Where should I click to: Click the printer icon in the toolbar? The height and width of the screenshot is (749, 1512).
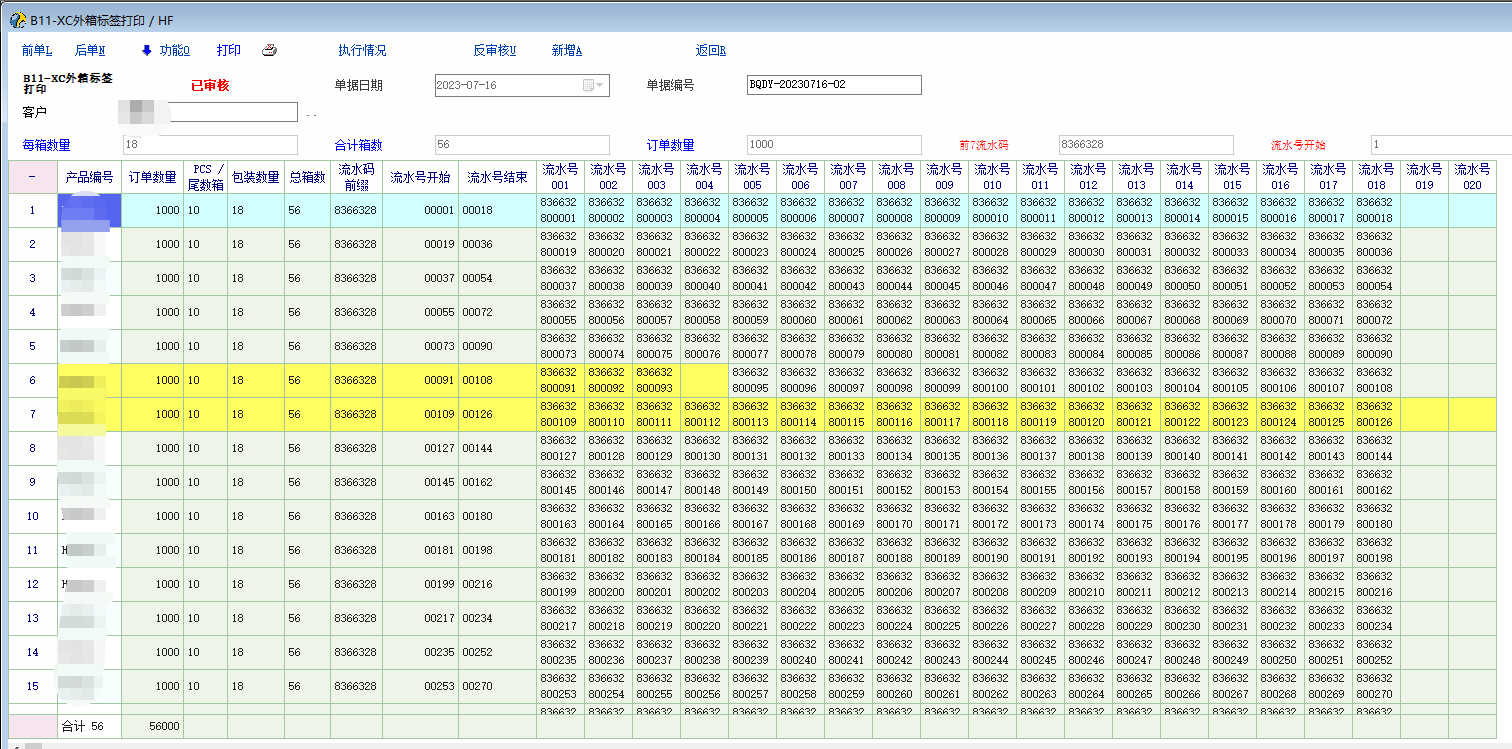269,51
